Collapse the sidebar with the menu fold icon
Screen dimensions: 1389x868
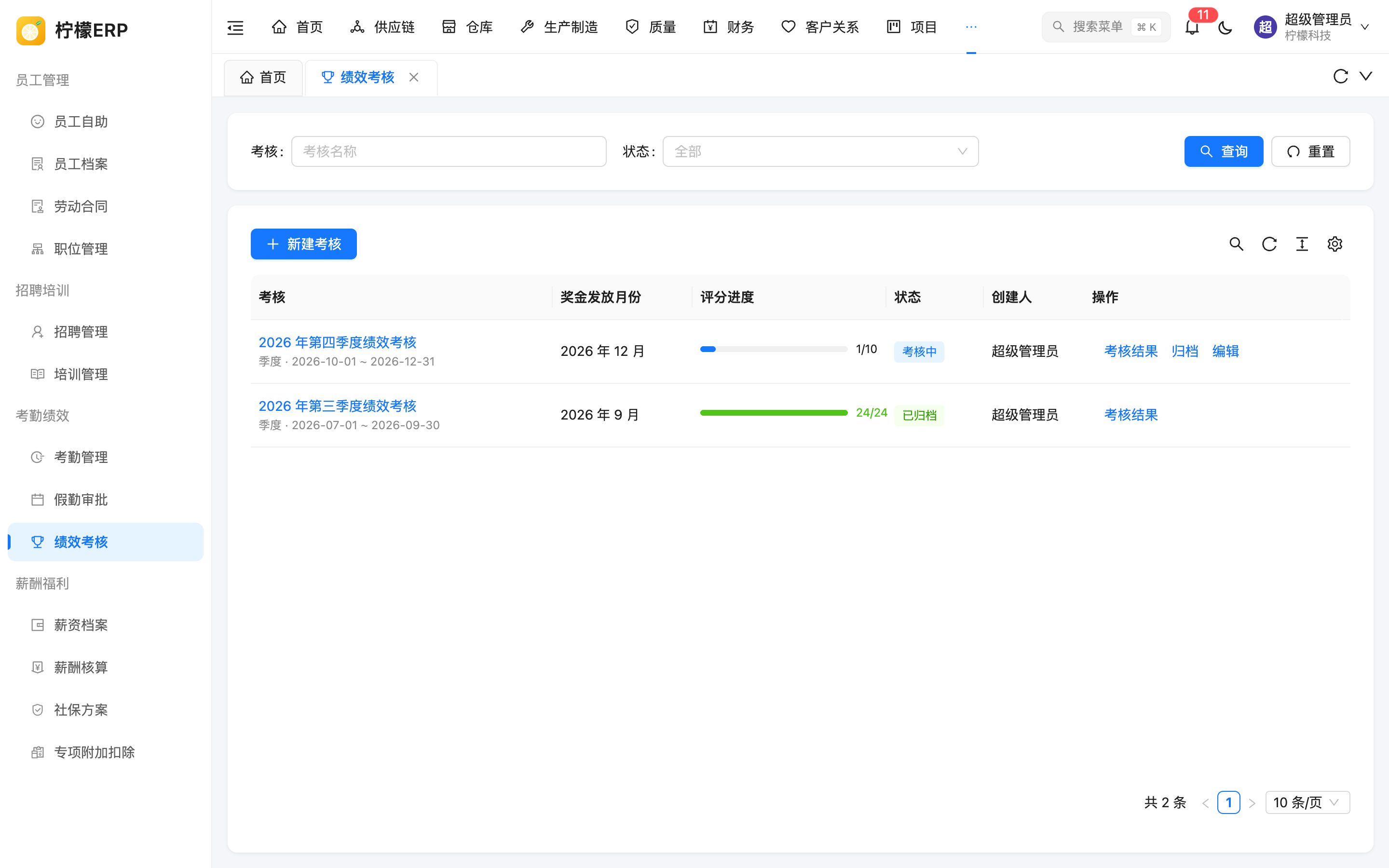pos(235,27)
